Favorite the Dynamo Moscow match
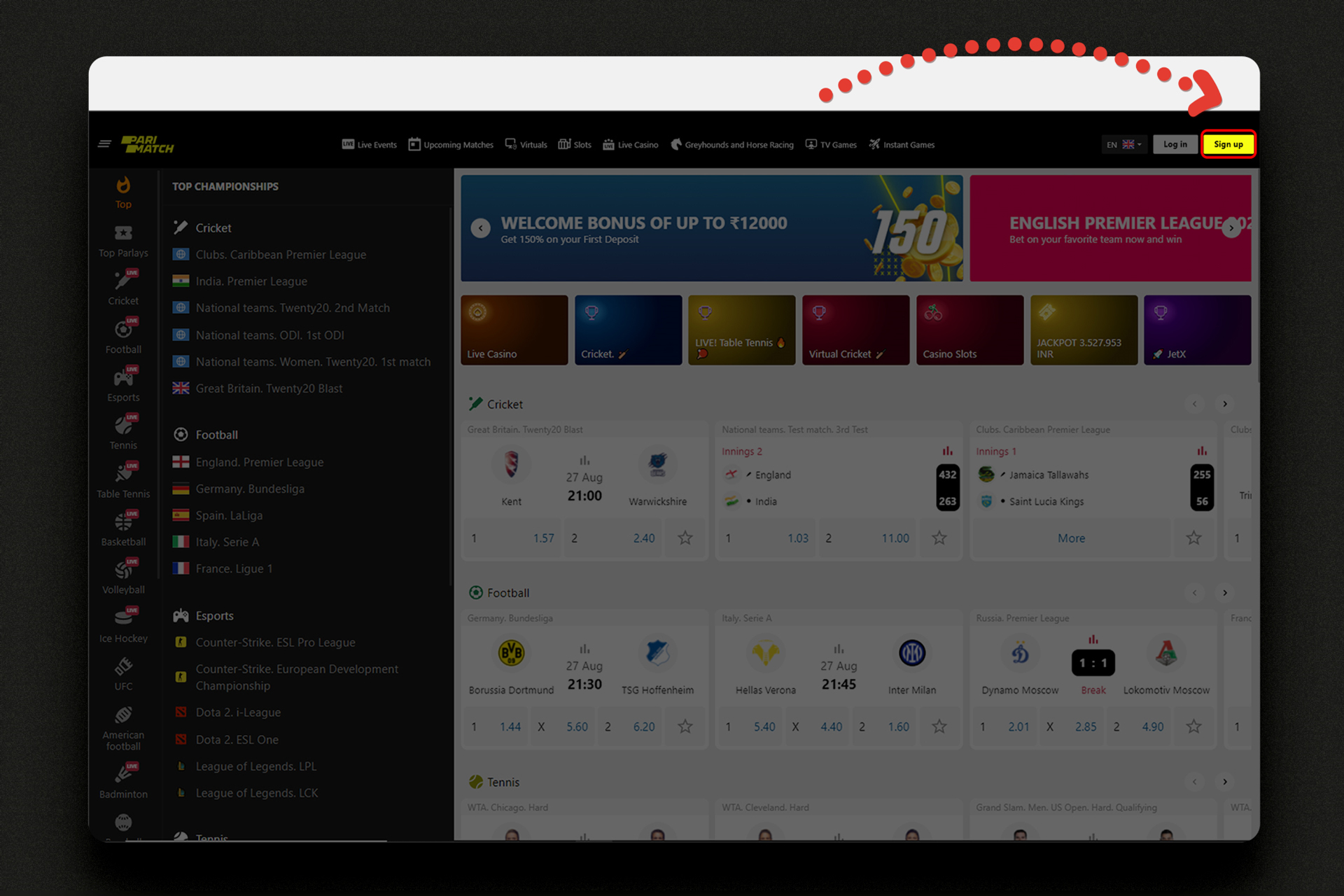1344x896 pixels. click(1193, 727)
